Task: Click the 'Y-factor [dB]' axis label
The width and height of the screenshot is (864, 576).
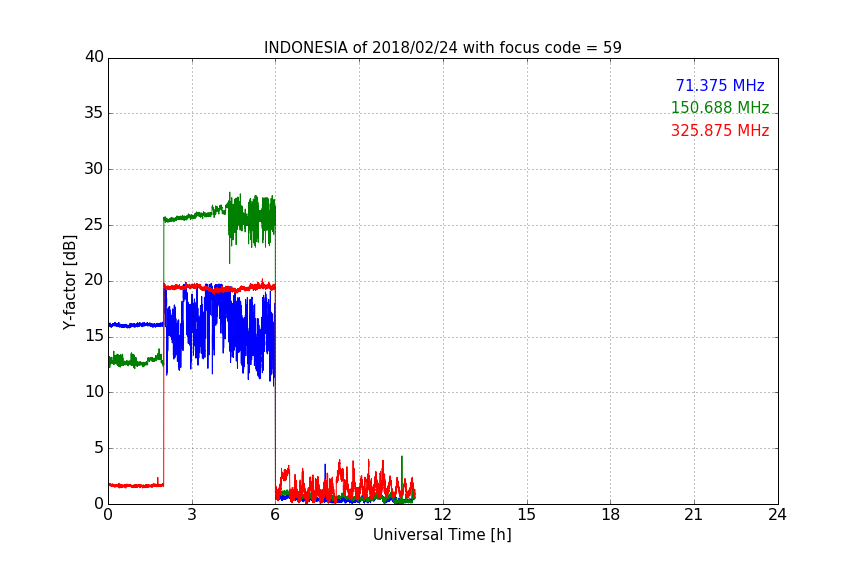Action: pyautogui.click(x=69, y=282)
